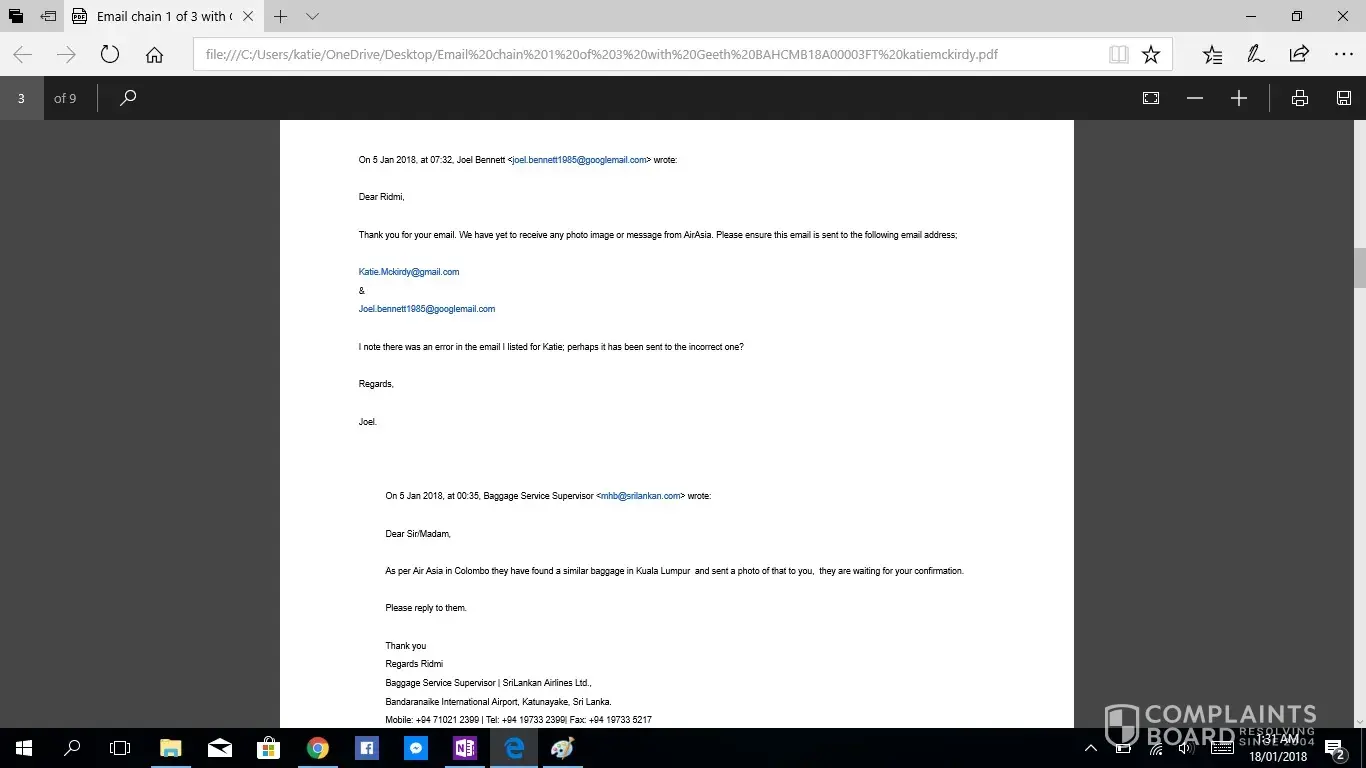Click the "Bandaranaike International Airport" address line
Screen dimensions: 1366x768
(x=498, y=702)
